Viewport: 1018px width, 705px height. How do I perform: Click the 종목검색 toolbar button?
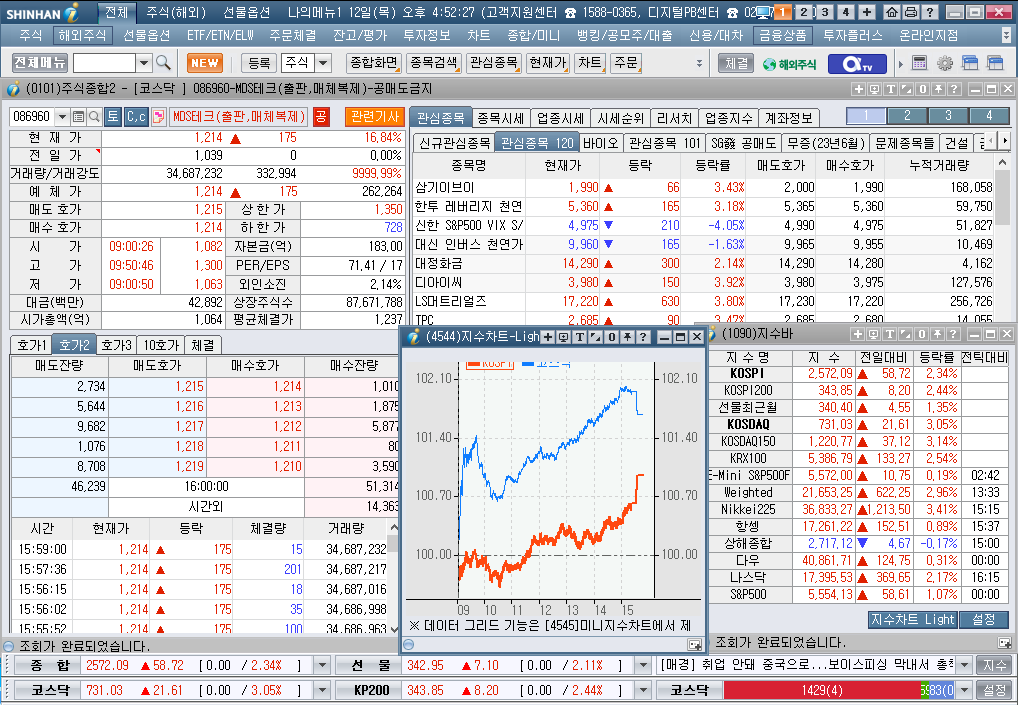tap(434, 63)
